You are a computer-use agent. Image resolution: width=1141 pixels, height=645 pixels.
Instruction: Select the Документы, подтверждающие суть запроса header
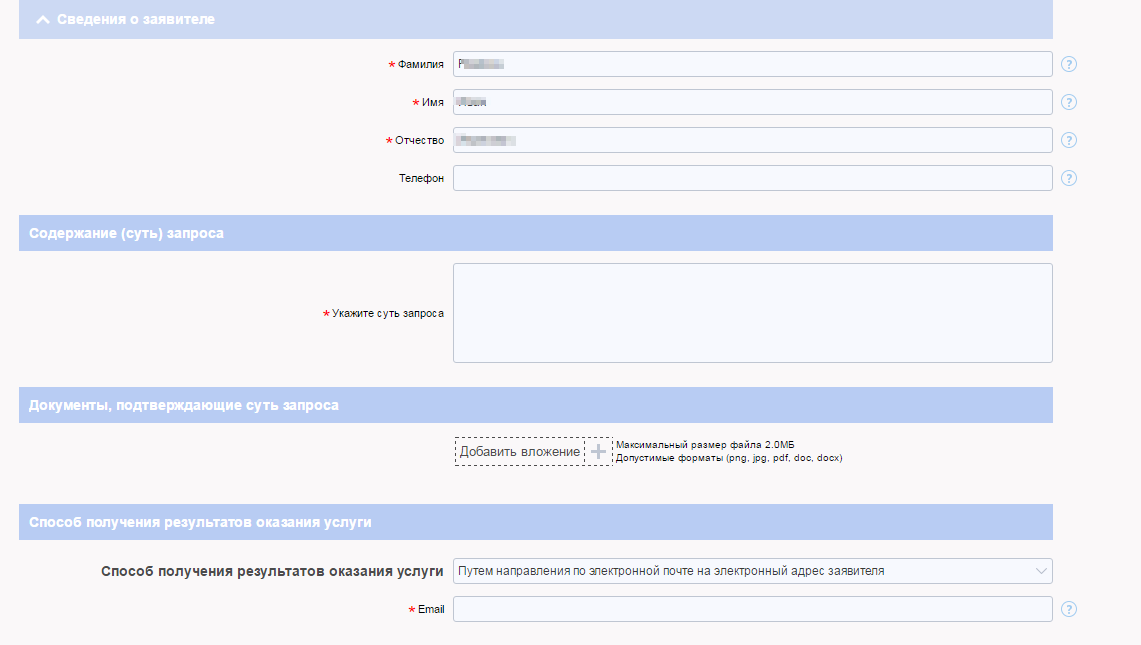(x=184, y=405)
